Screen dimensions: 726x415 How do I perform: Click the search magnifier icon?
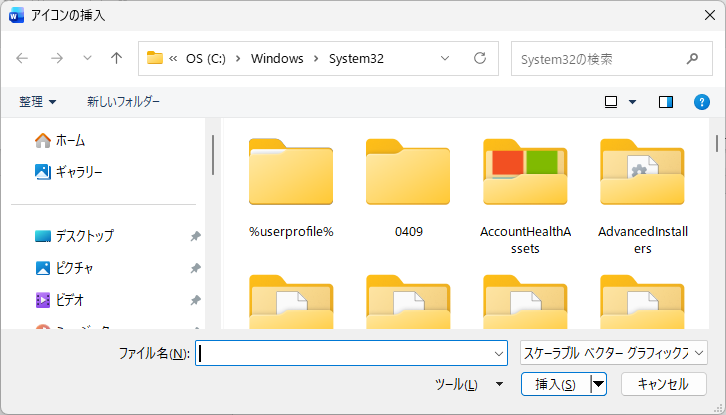click(x=692, y=59)
